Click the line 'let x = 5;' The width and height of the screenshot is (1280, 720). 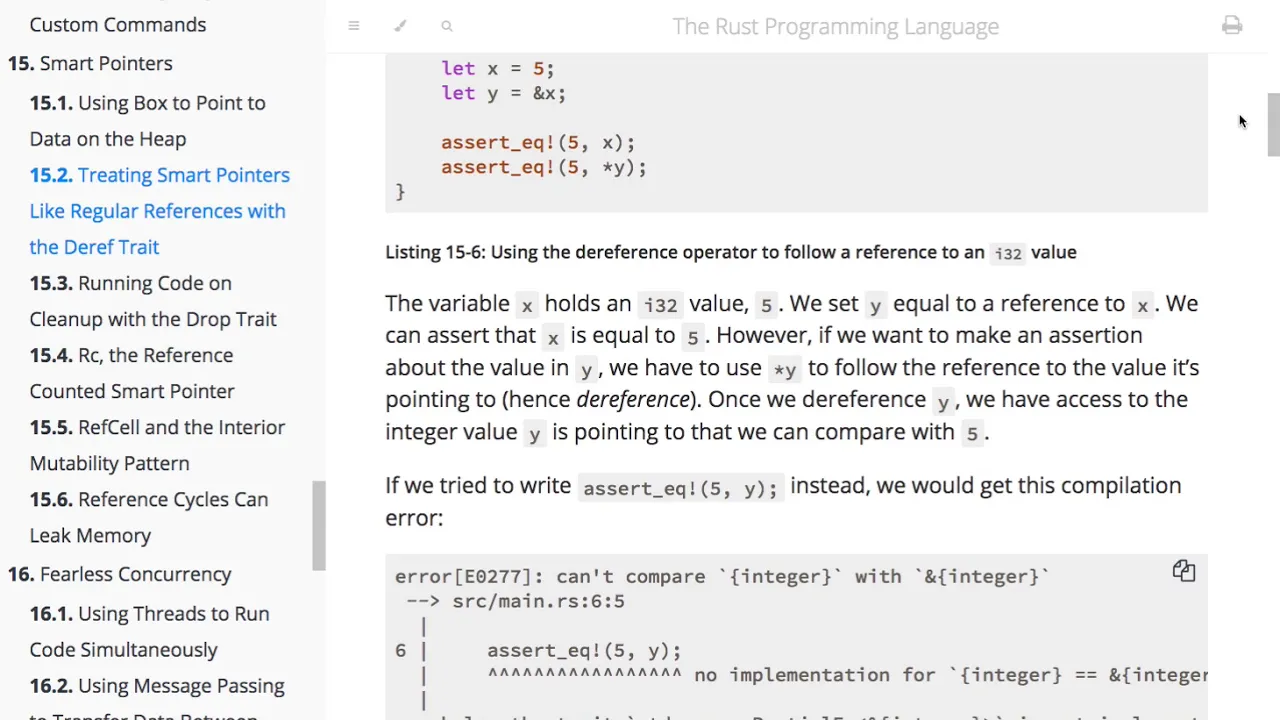tap(497, 68)
